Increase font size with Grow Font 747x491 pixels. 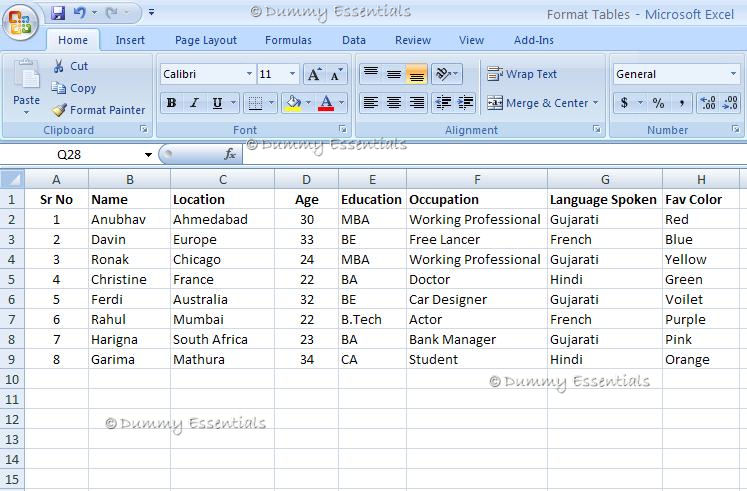click(x=314, y=74)
